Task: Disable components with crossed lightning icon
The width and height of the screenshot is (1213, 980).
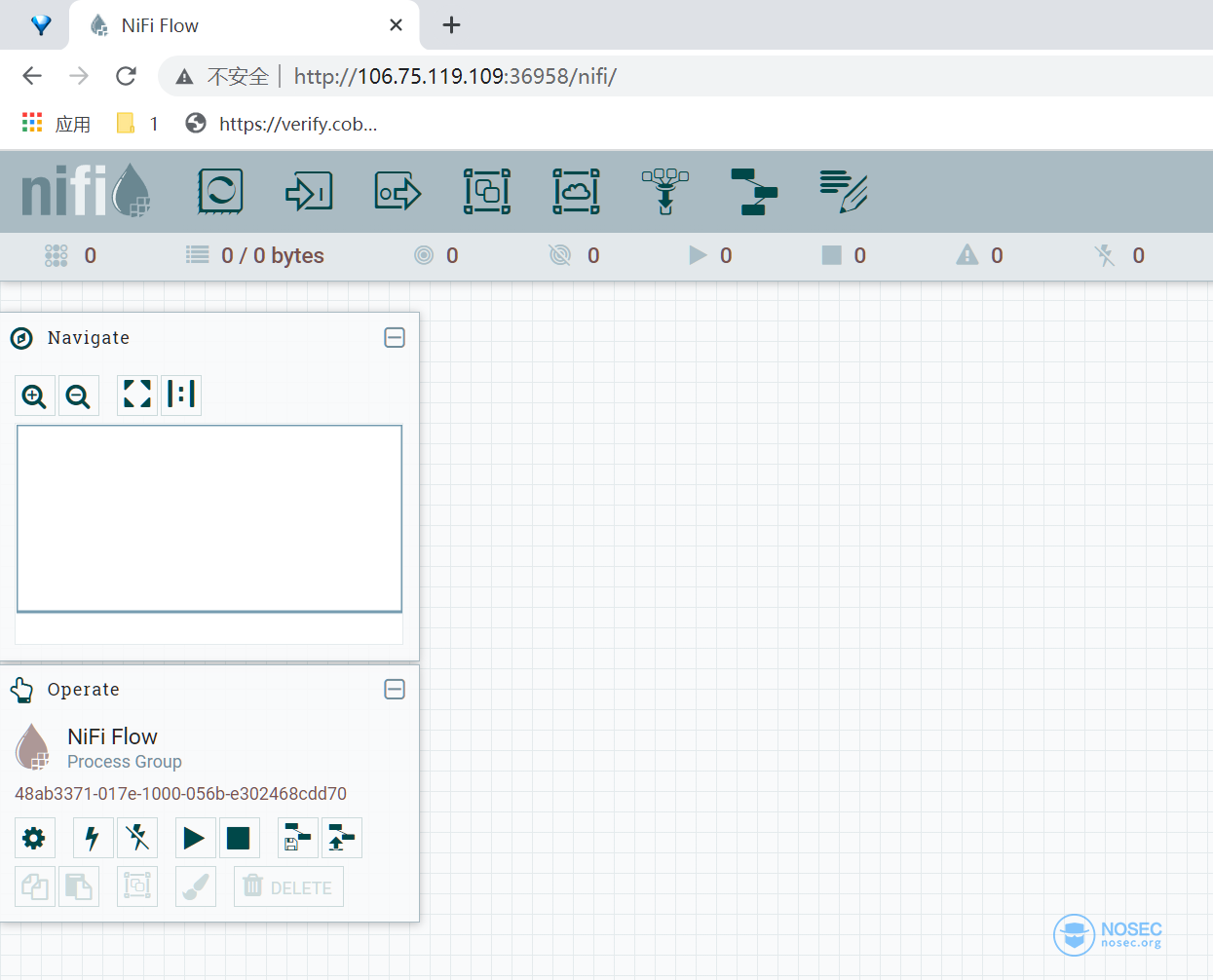Action: click(x=137, y=838)
